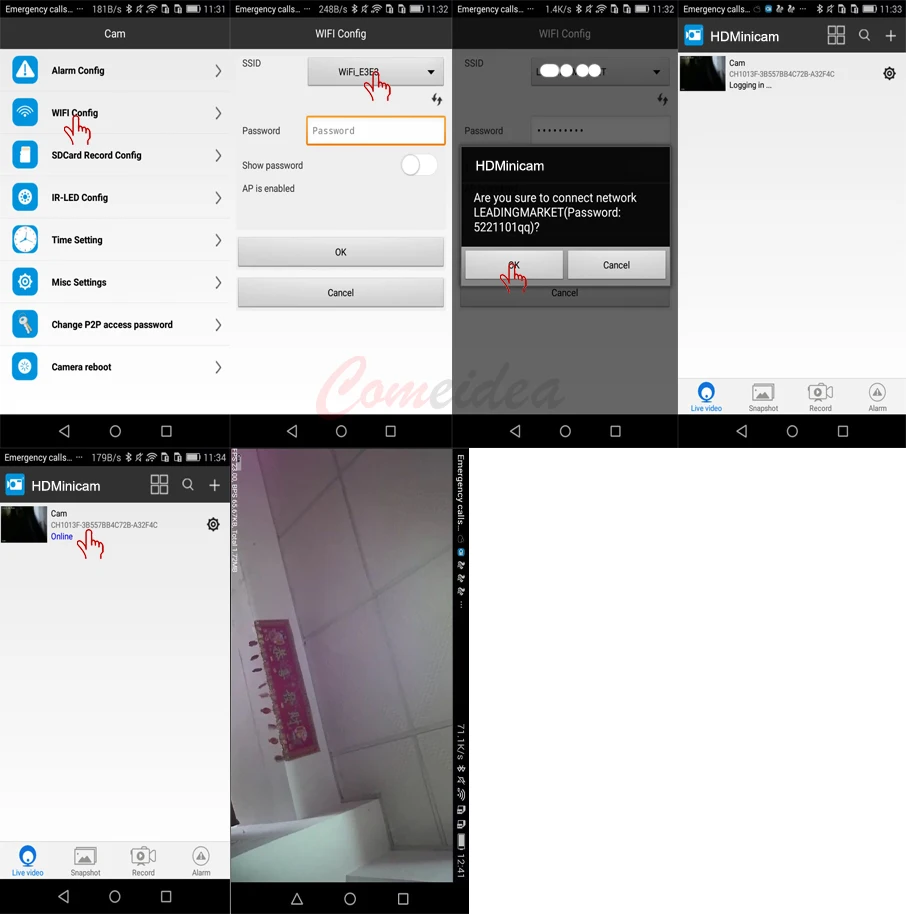Tap the Change P2P access password key icon
This screenshot has height=914, width=906.
click(25, 324)
